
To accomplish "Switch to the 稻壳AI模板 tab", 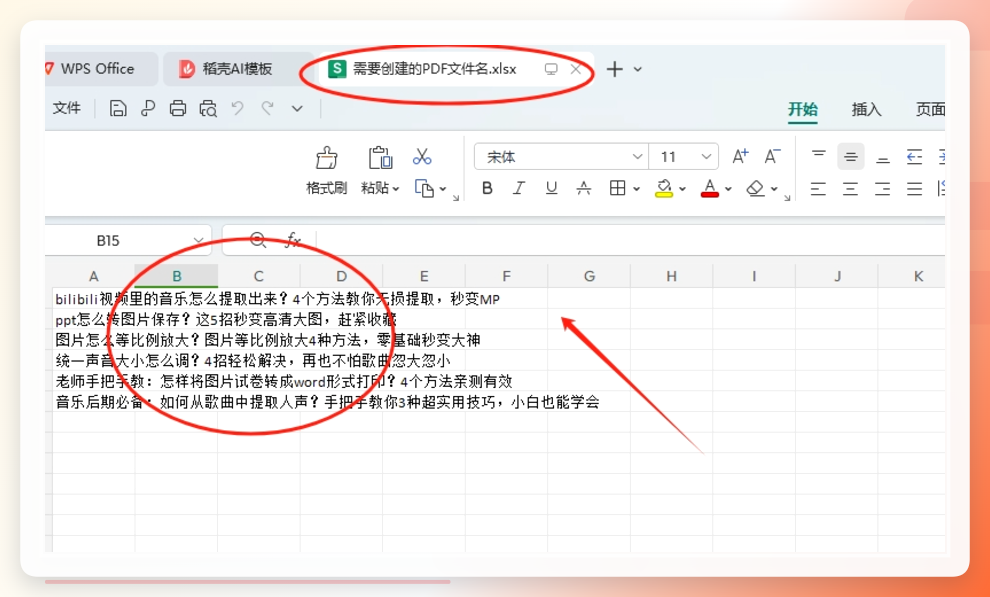I will [x=238, y=69].
